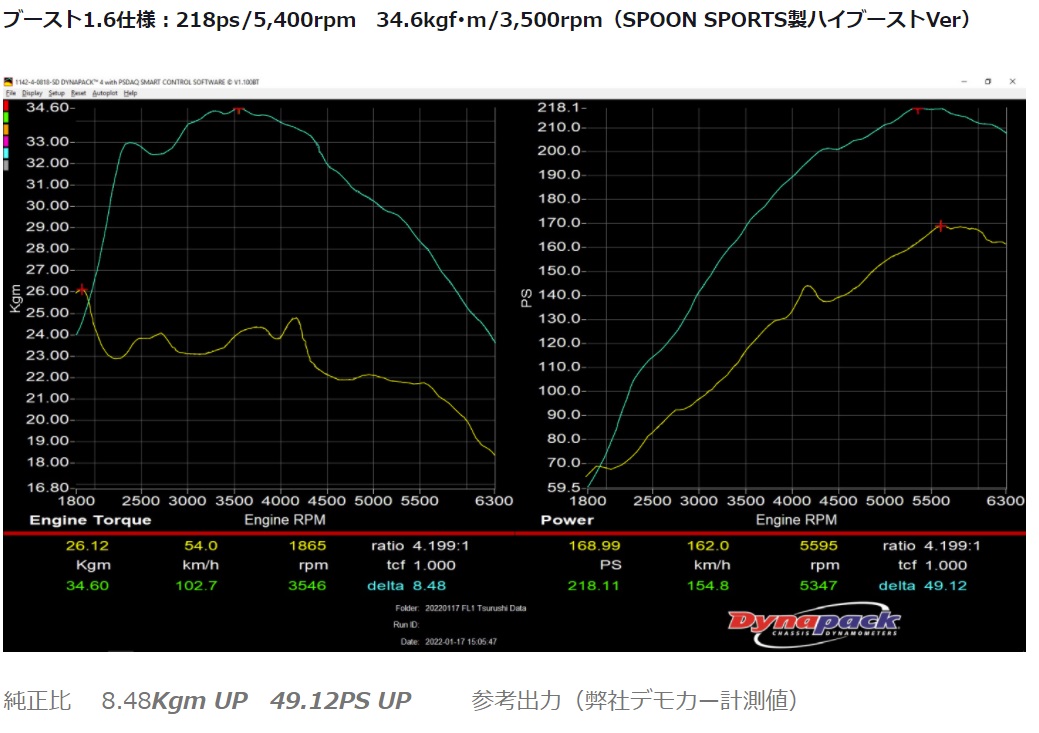
Task: Select the magenta run color swatch
Action: 7,141
